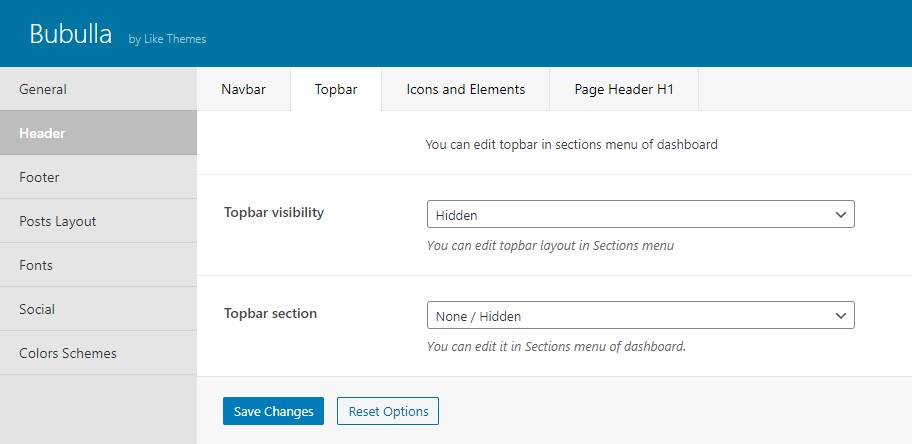Viewport: 912px width, 444px height.
Task: Switch to the Navbar tab
Action: tap(244, 89)
